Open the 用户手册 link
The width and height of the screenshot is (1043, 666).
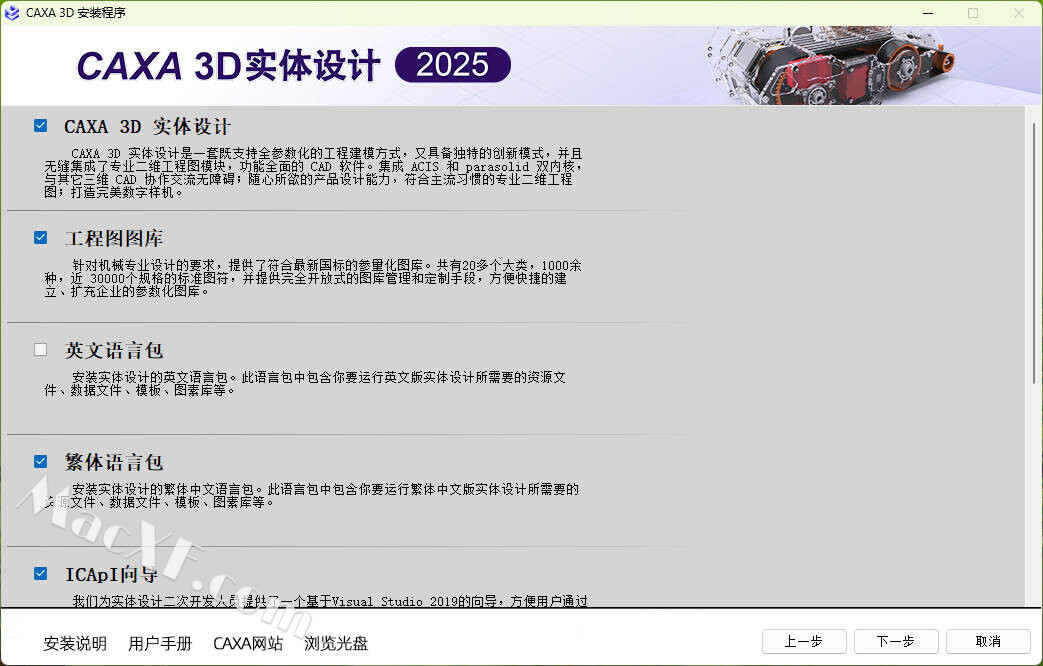pos(160,643)
